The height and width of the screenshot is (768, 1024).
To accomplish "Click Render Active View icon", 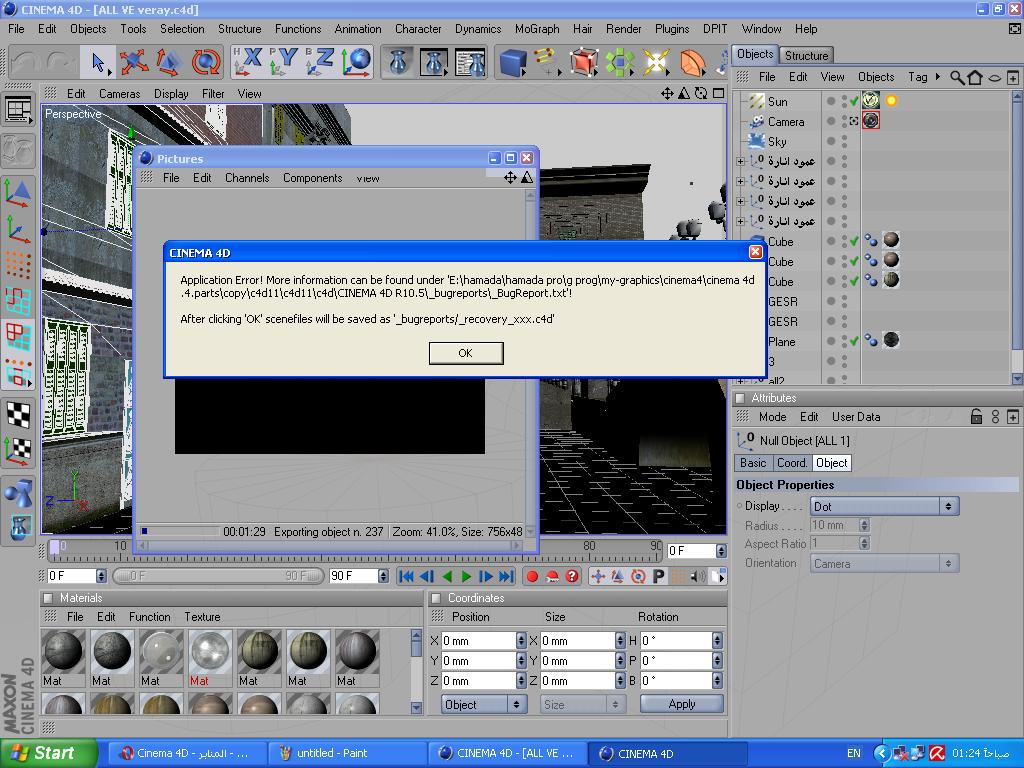I will [398, 63].
